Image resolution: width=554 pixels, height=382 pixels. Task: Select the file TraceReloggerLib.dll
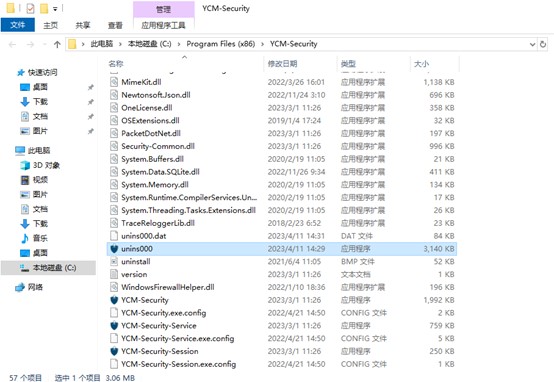point(282,223)
